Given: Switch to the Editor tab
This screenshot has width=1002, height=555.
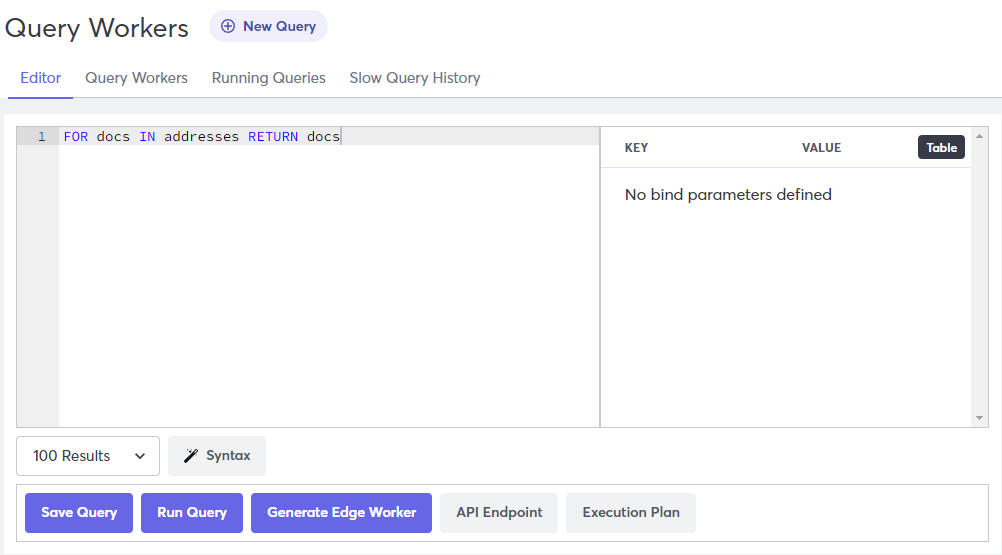Looking at the screenshot, I should click(40, 78).
